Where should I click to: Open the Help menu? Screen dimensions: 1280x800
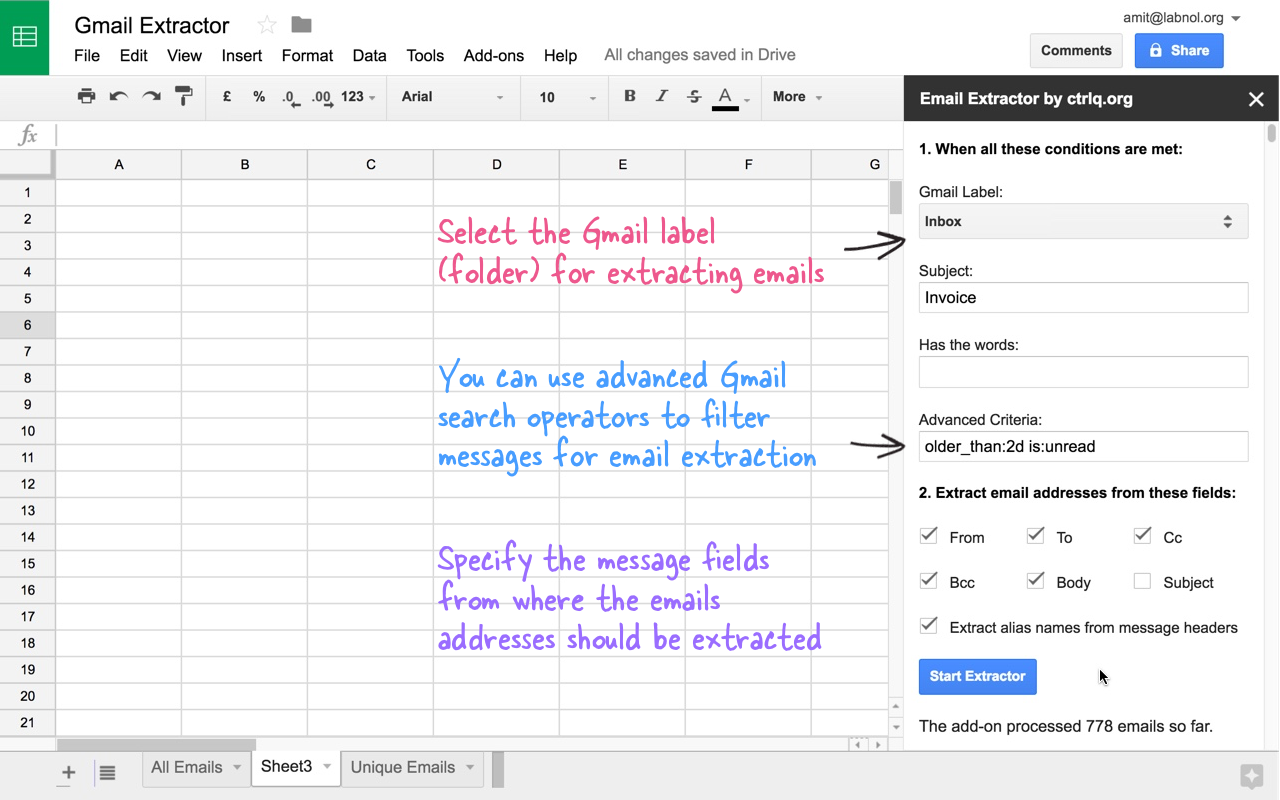[x=560, y=56]
